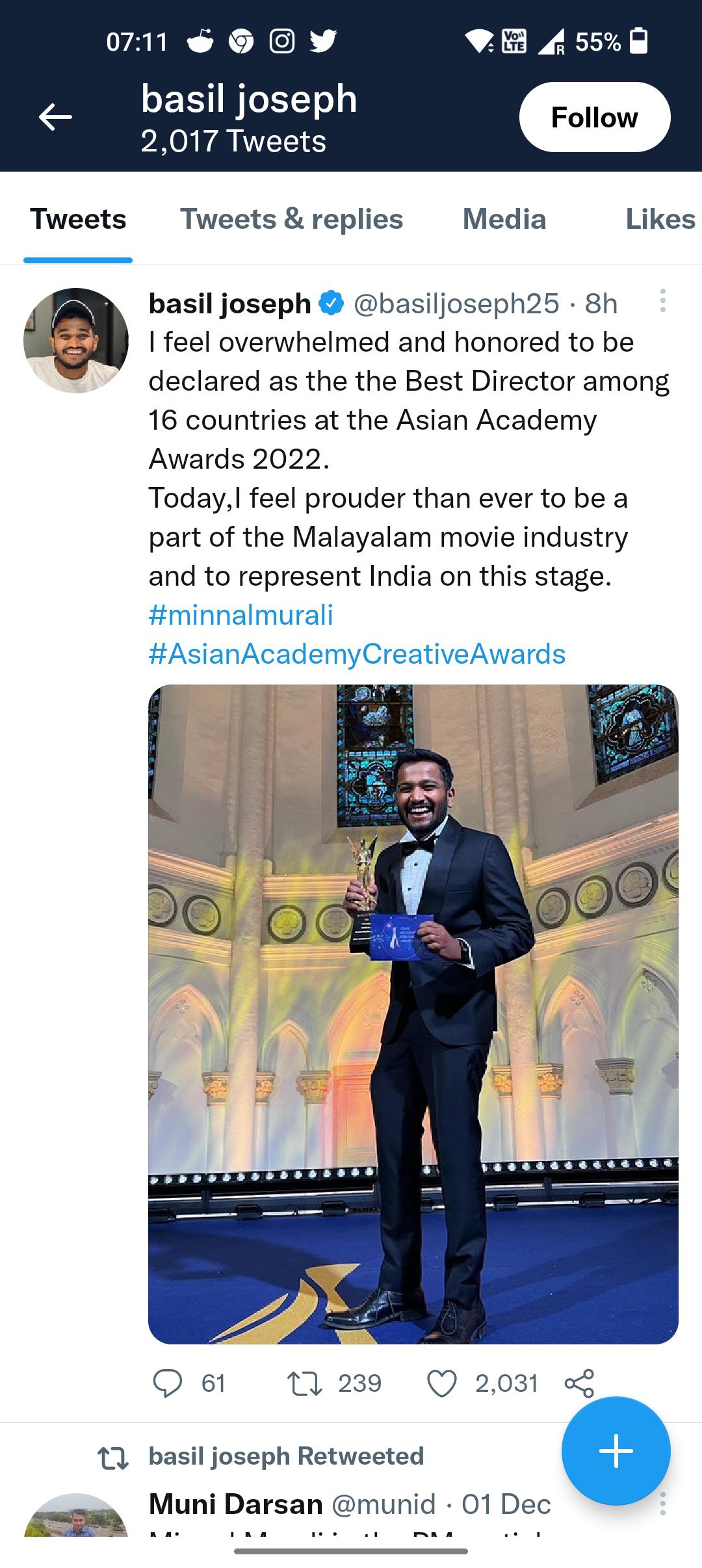Go back using the back arrow
The height and width of the screenshot is (1568, 702).
pos(55,117)
